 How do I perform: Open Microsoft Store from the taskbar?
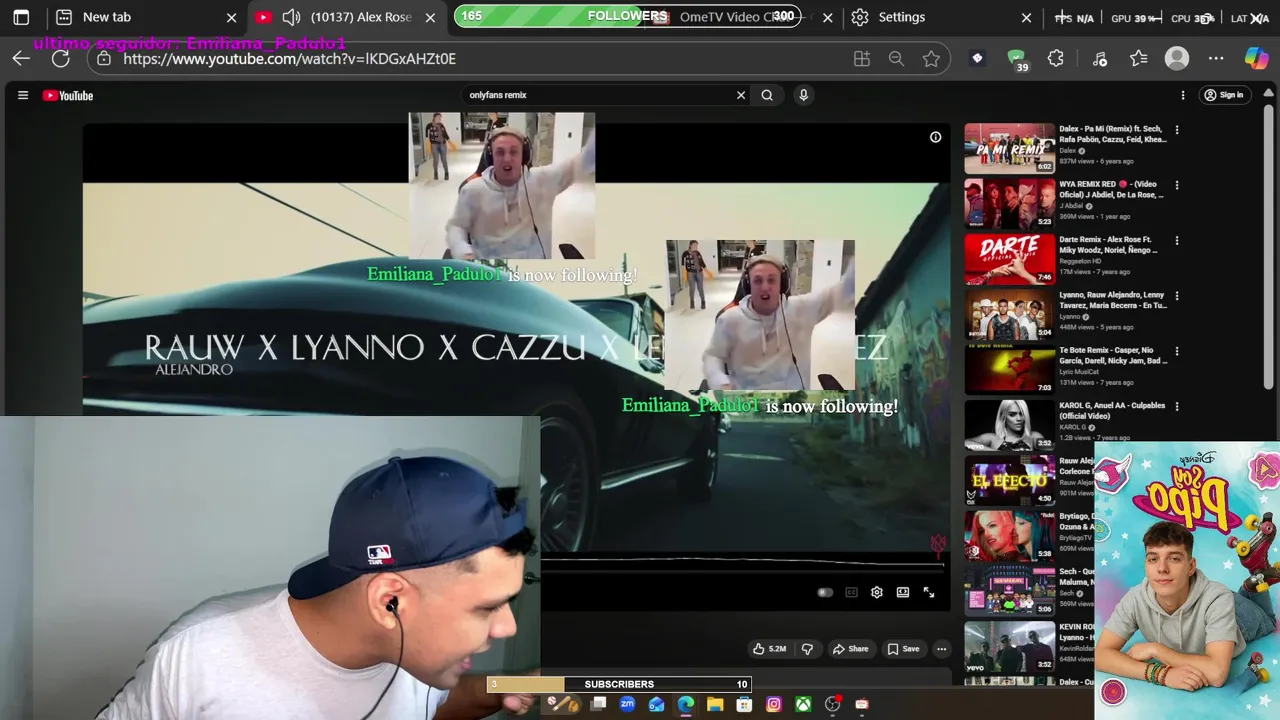tap(744, 705)
